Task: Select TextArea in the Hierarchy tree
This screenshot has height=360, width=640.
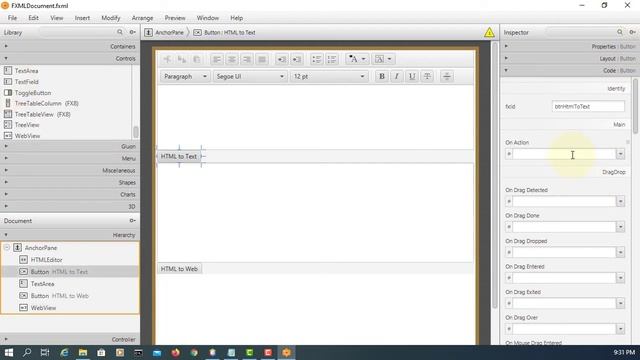Action: click(42, 284)
